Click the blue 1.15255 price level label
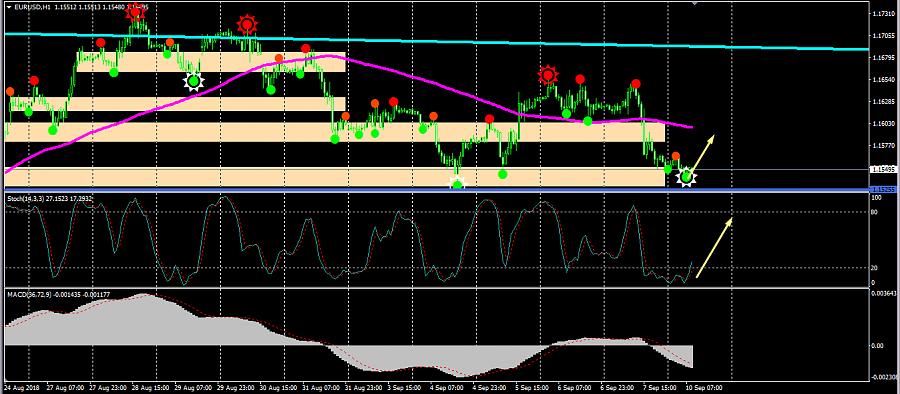 point(884,189)
